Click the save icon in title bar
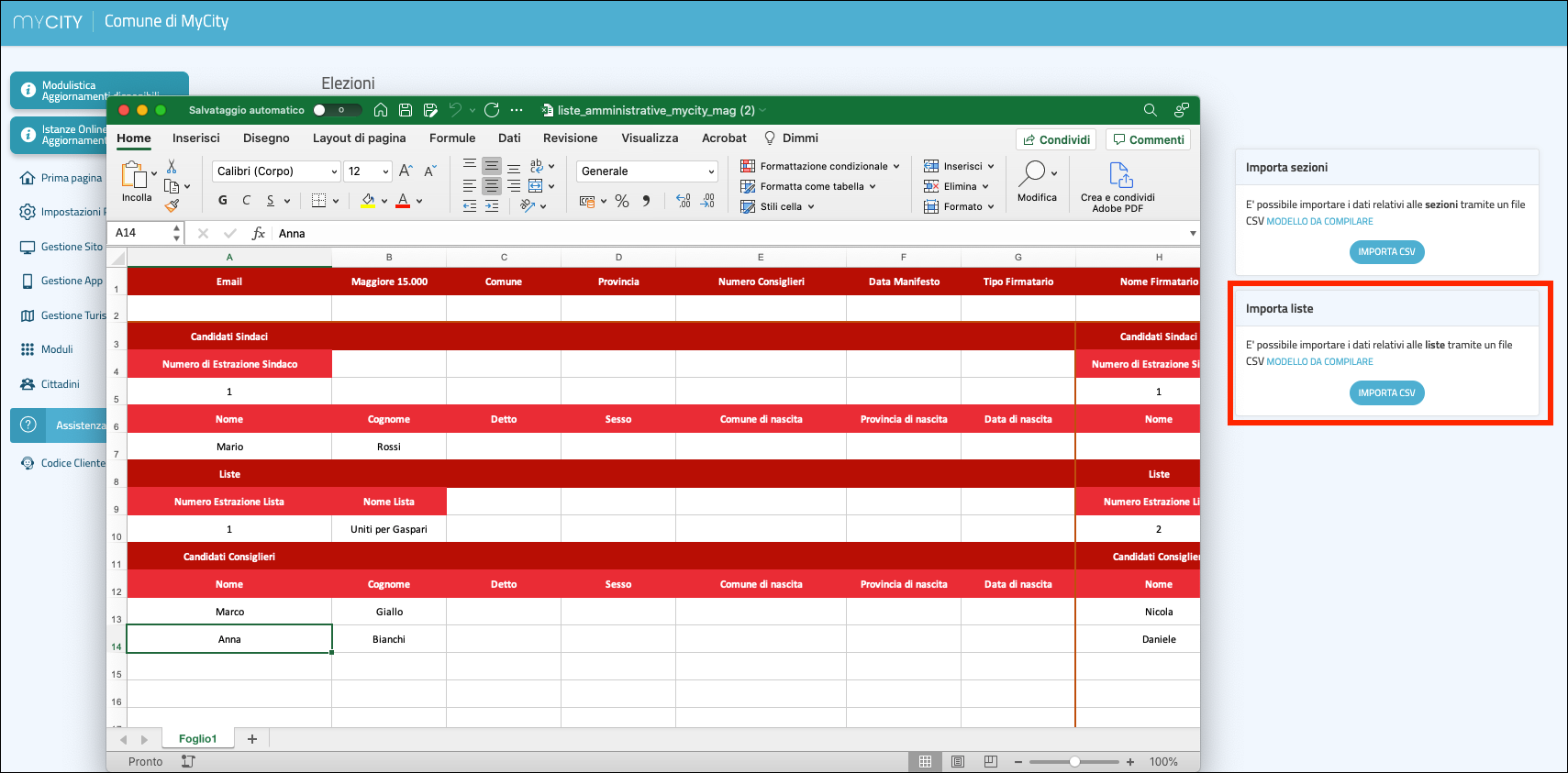This screenshot has height=773, width=1568. 406,110
